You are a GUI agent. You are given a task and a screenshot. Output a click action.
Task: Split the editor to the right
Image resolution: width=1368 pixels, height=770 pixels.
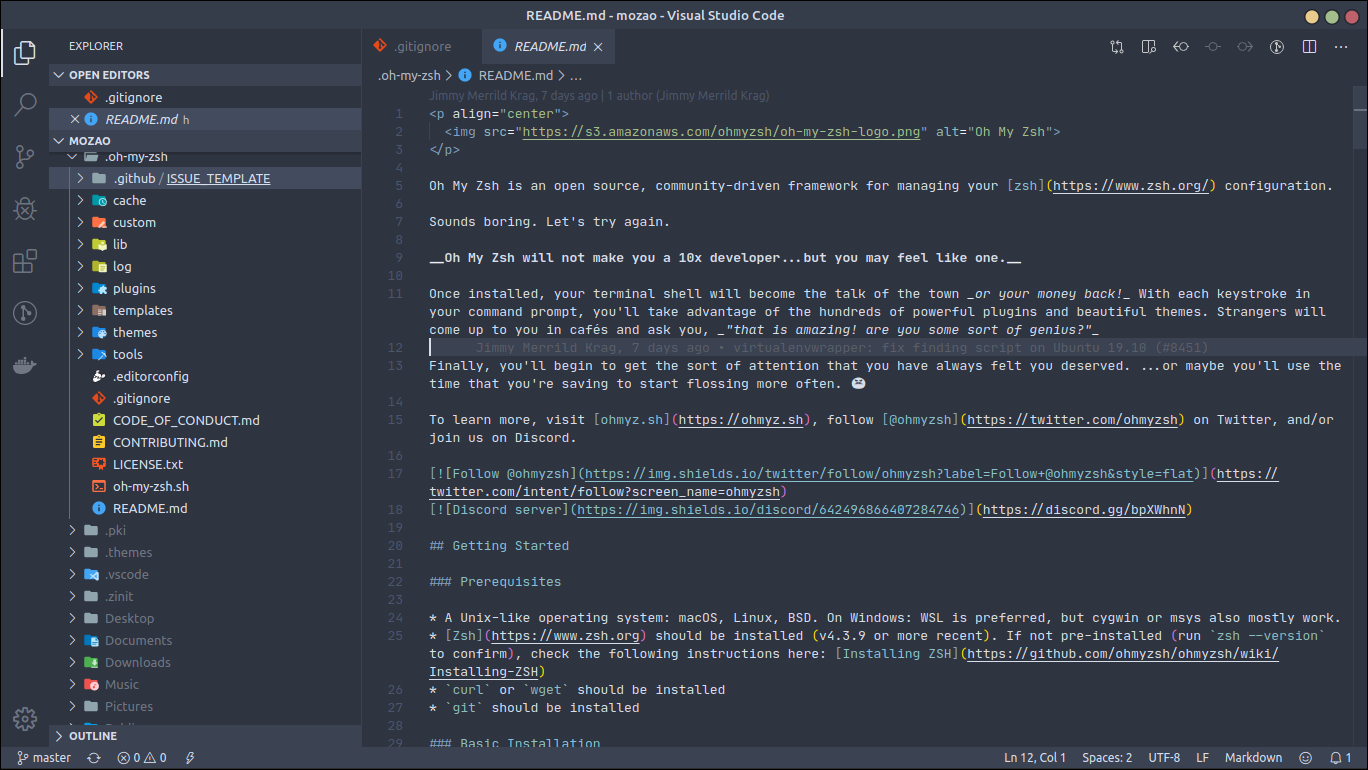[1309, 46]
